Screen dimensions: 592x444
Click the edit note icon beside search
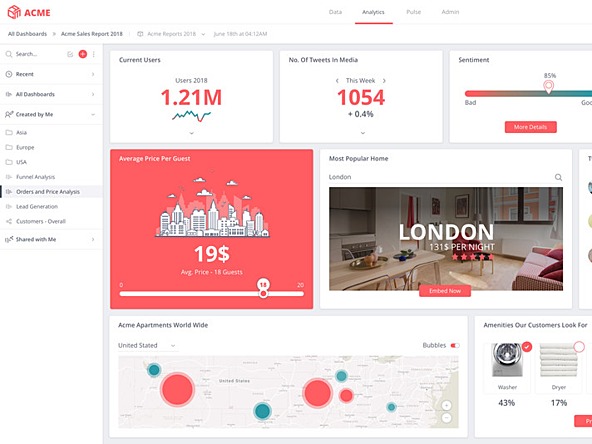point(70,54)
